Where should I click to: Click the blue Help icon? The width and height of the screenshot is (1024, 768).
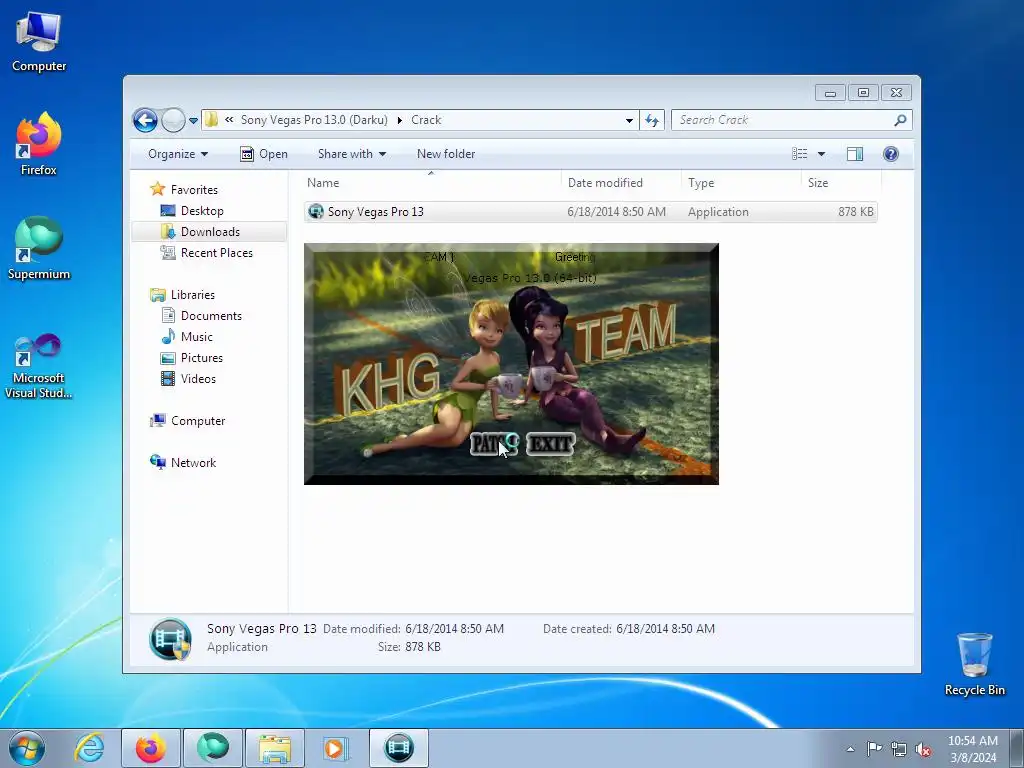[891, 154]
